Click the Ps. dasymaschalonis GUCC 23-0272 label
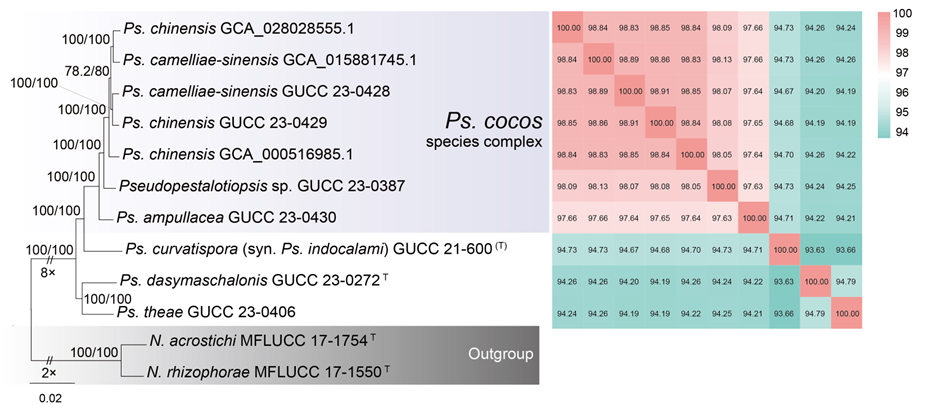This screenshot has width=929, height=411. click(x=258, y=279)
